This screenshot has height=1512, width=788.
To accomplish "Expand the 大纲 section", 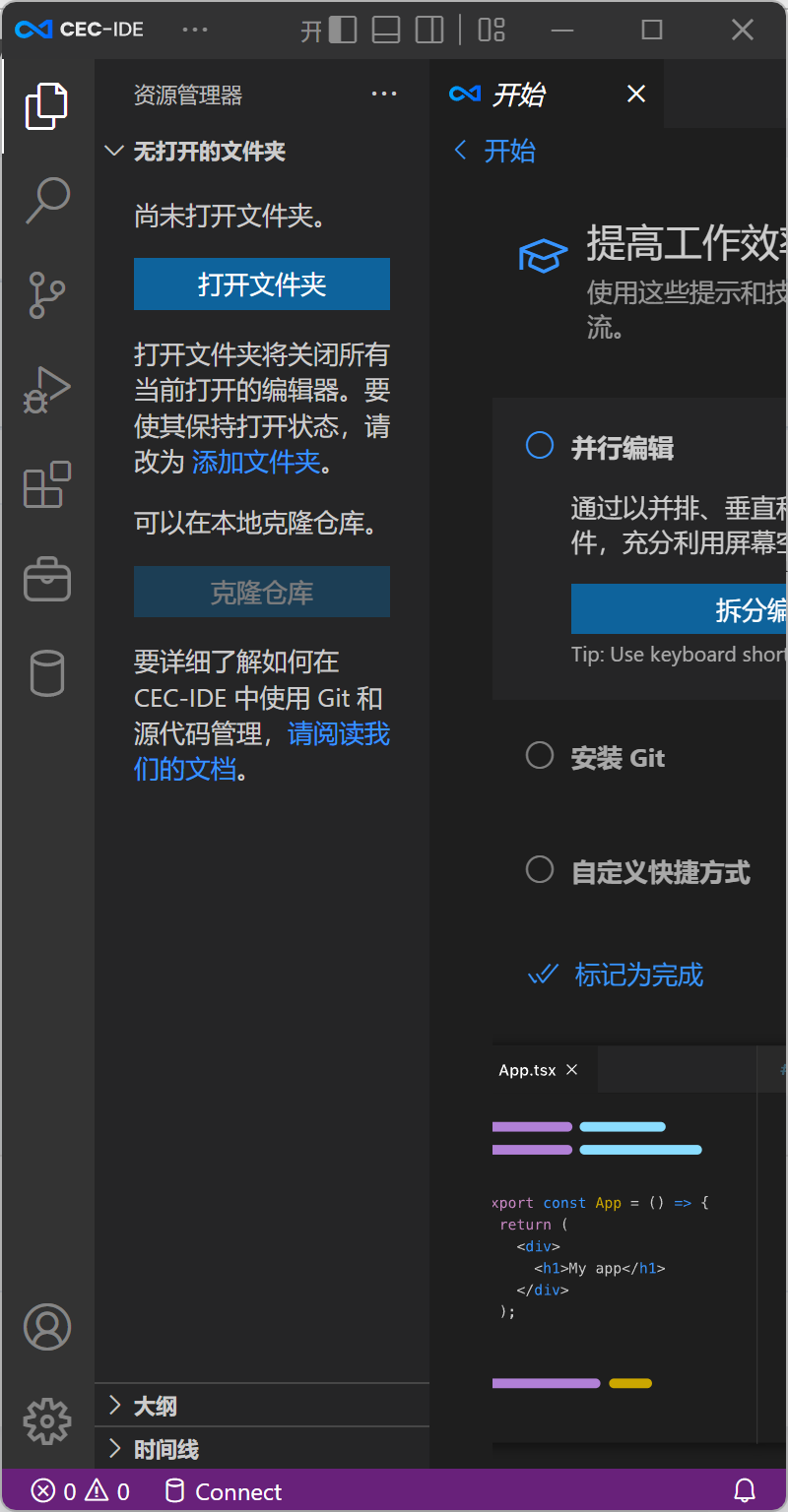I will point(262,1406).
